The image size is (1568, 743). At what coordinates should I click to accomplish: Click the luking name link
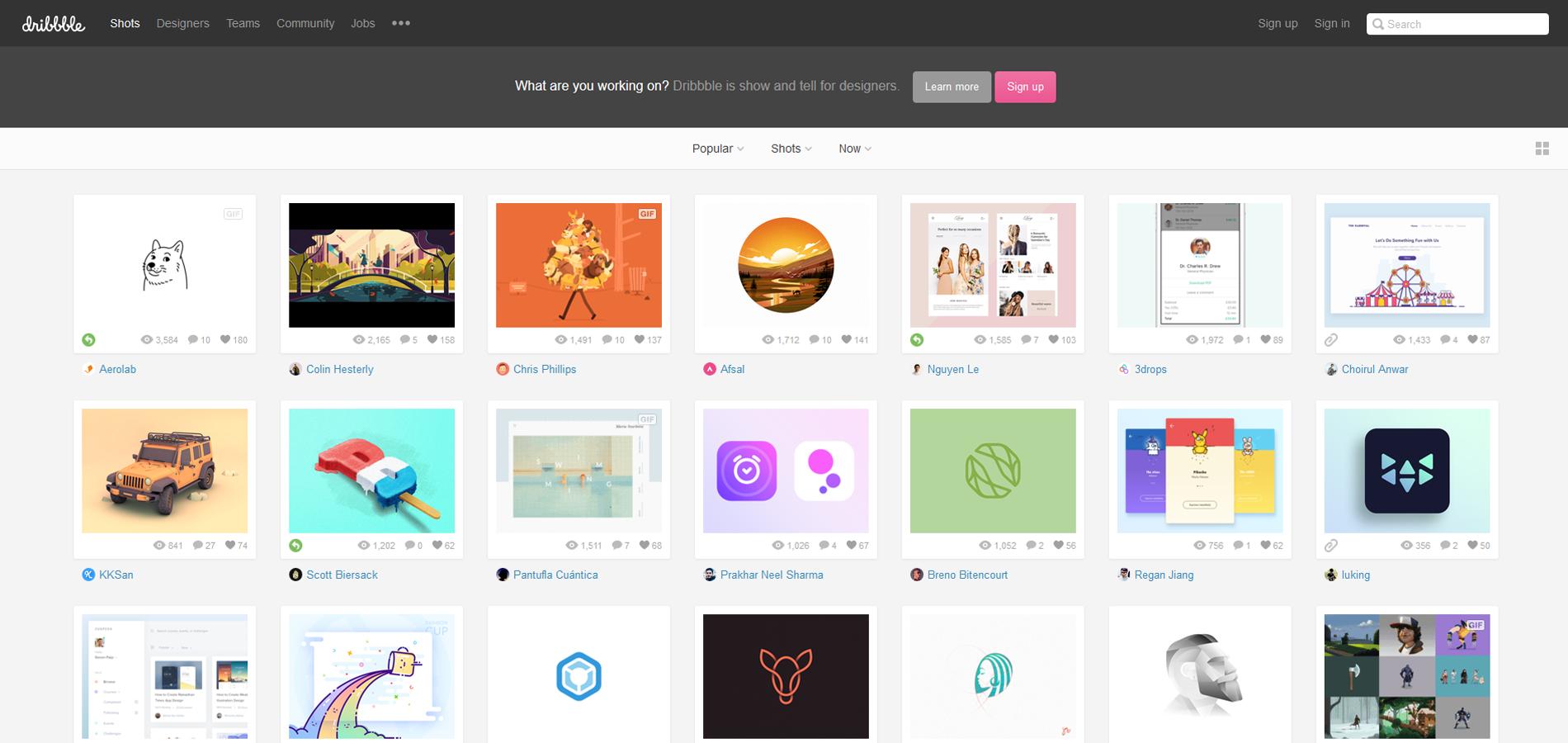tap(1356, 575)
